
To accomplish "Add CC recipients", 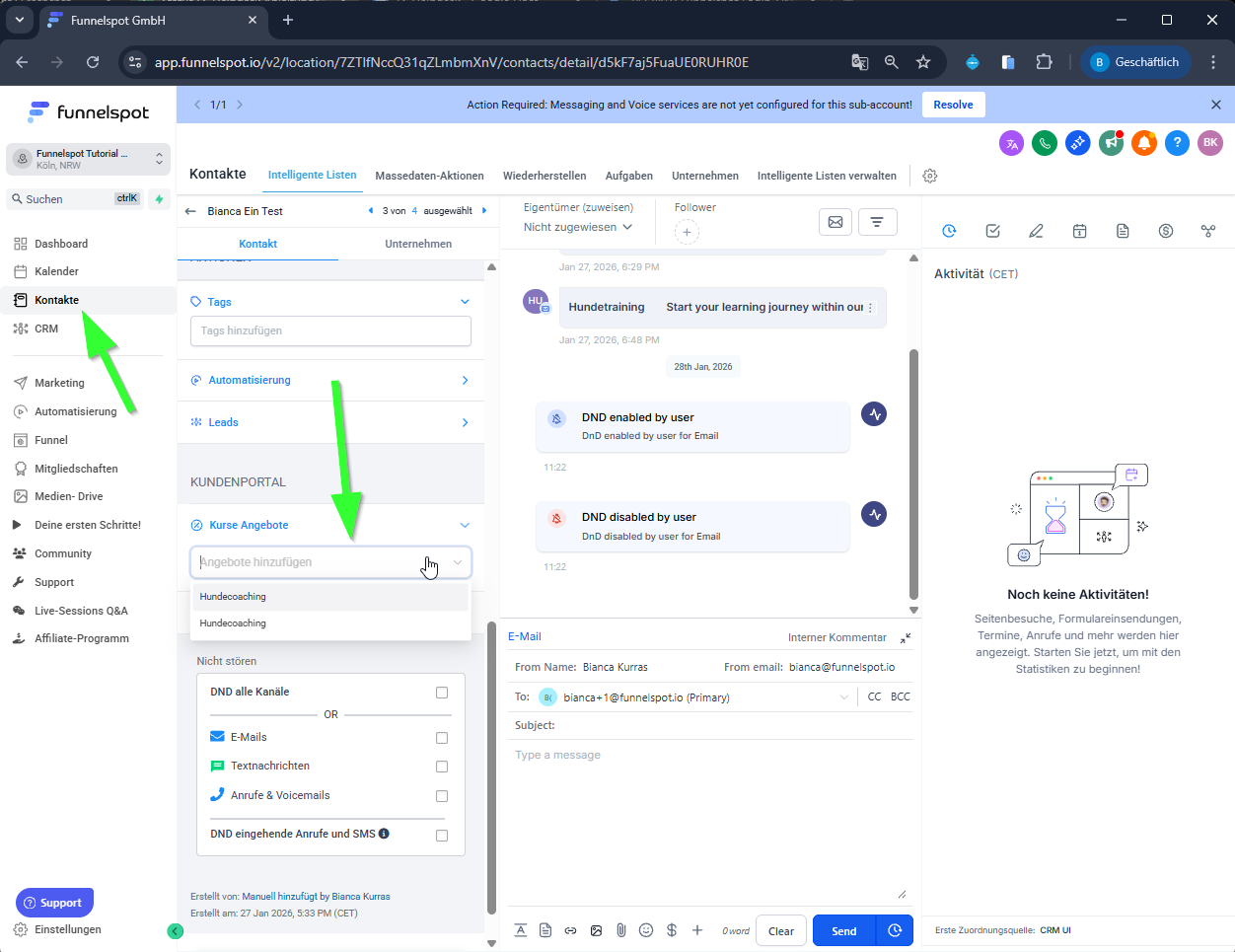I will pyautogui.click(x=874, y=696).
